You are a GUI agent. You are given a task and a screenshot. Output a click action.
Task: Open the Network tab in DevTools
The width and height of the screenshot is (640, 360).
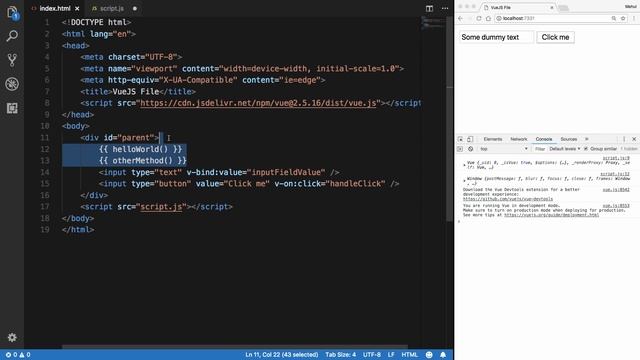518,139
